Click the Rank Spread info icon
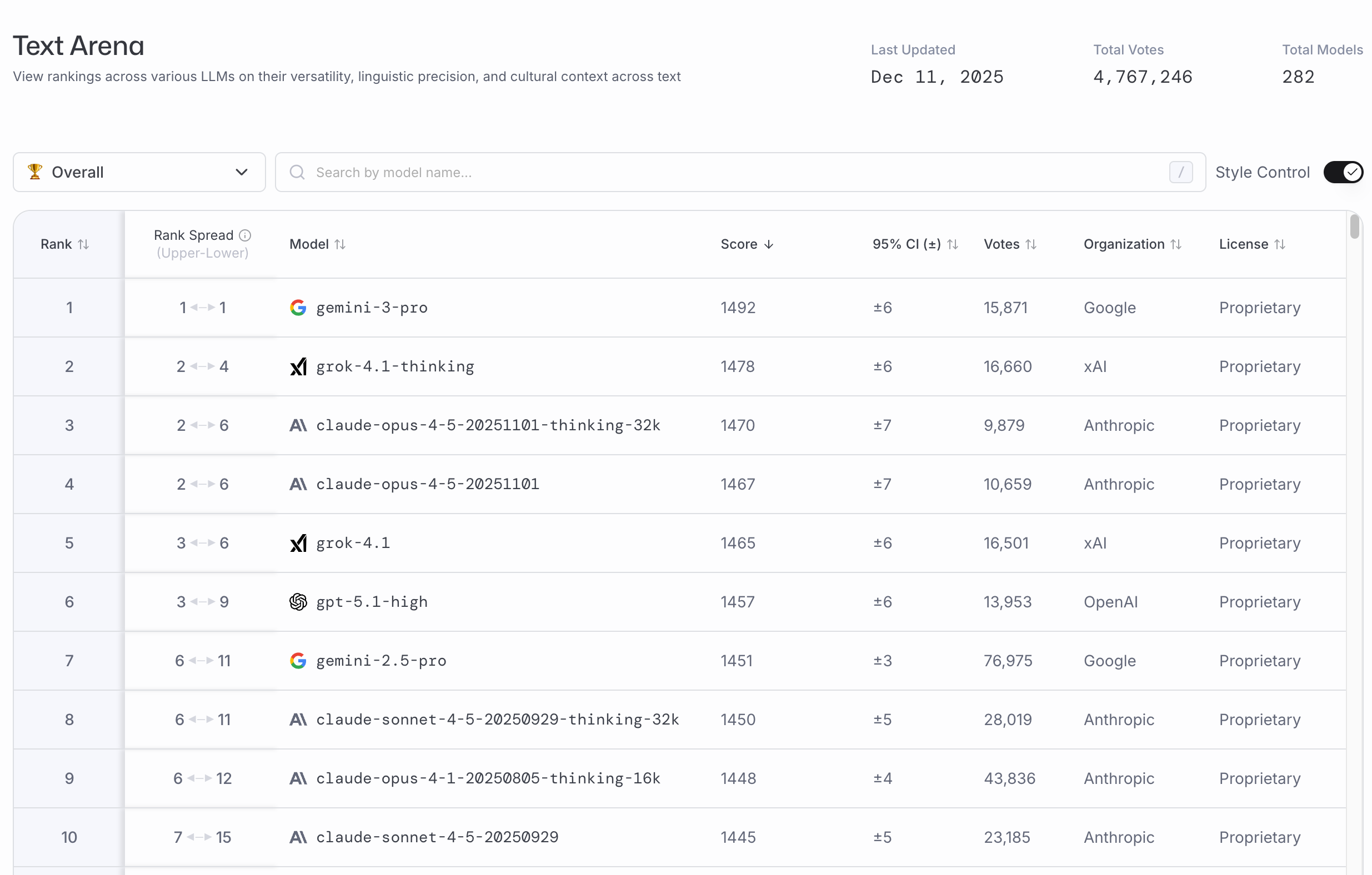Viewport: 1372px width, 875px height. coord(245,235)
